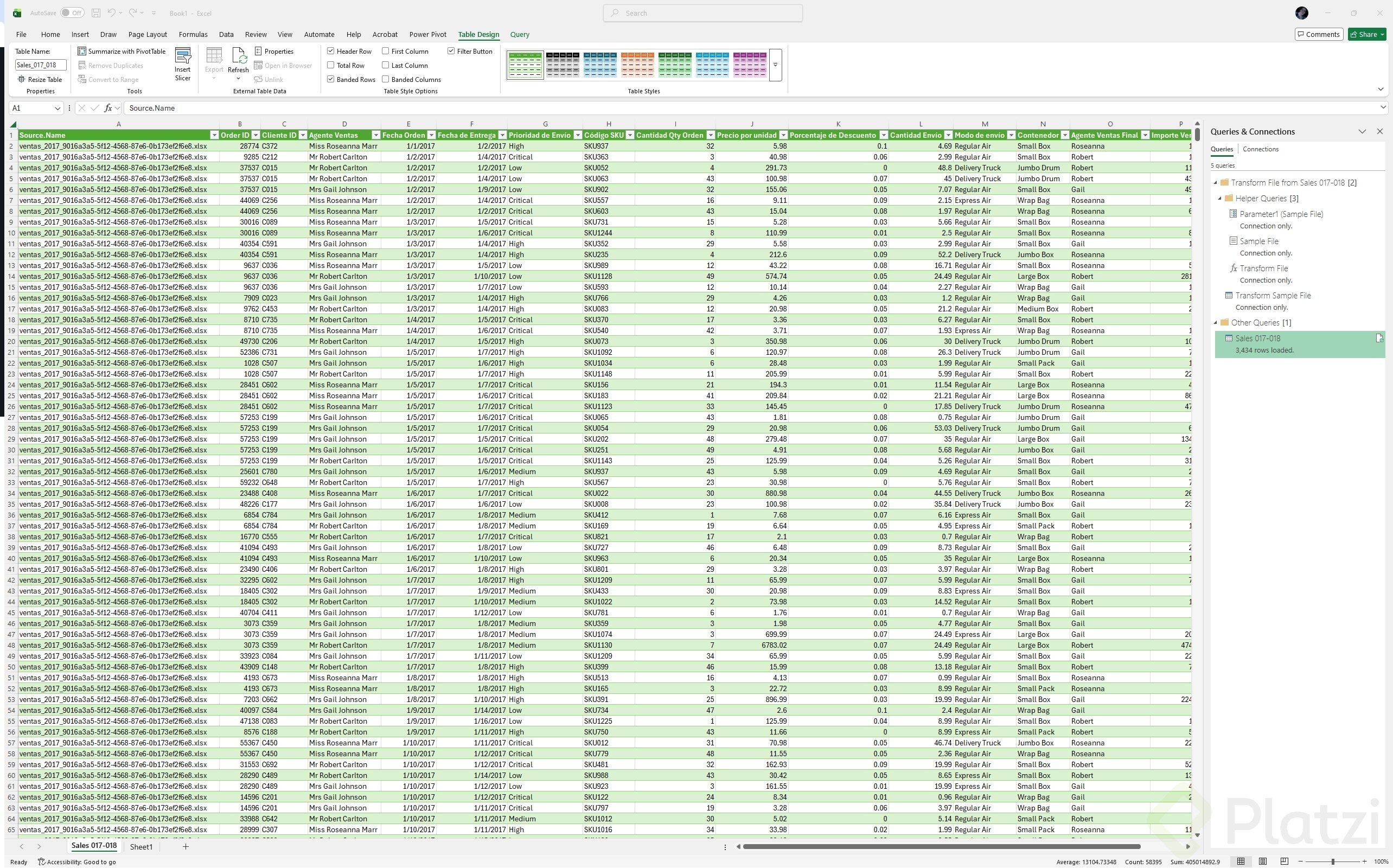
Task: Open the Power Pivot ribbon tab
Action: coord(427,34)
